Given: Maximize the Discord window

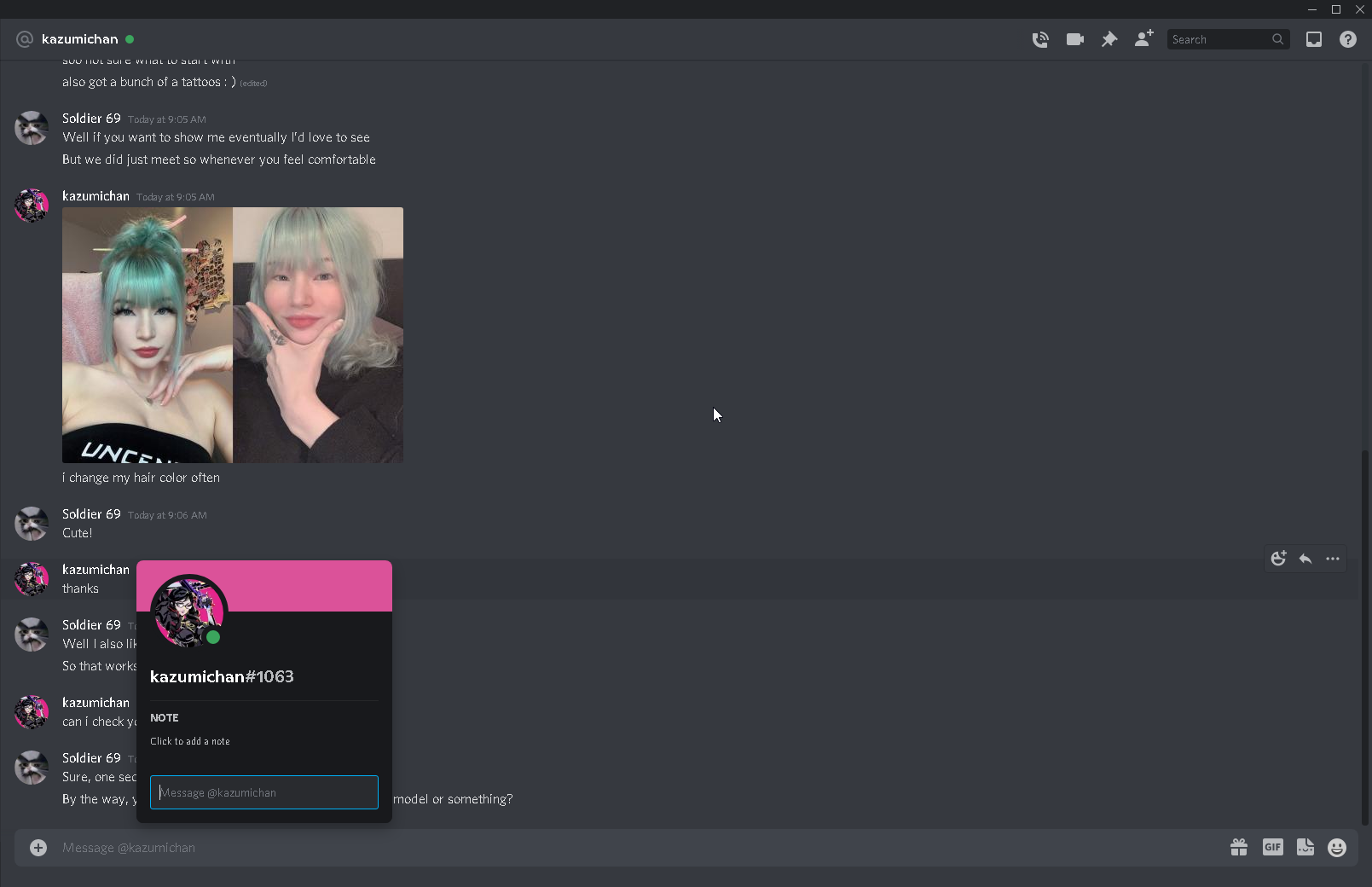Looking at the screenshot, I should (1336, 9).
